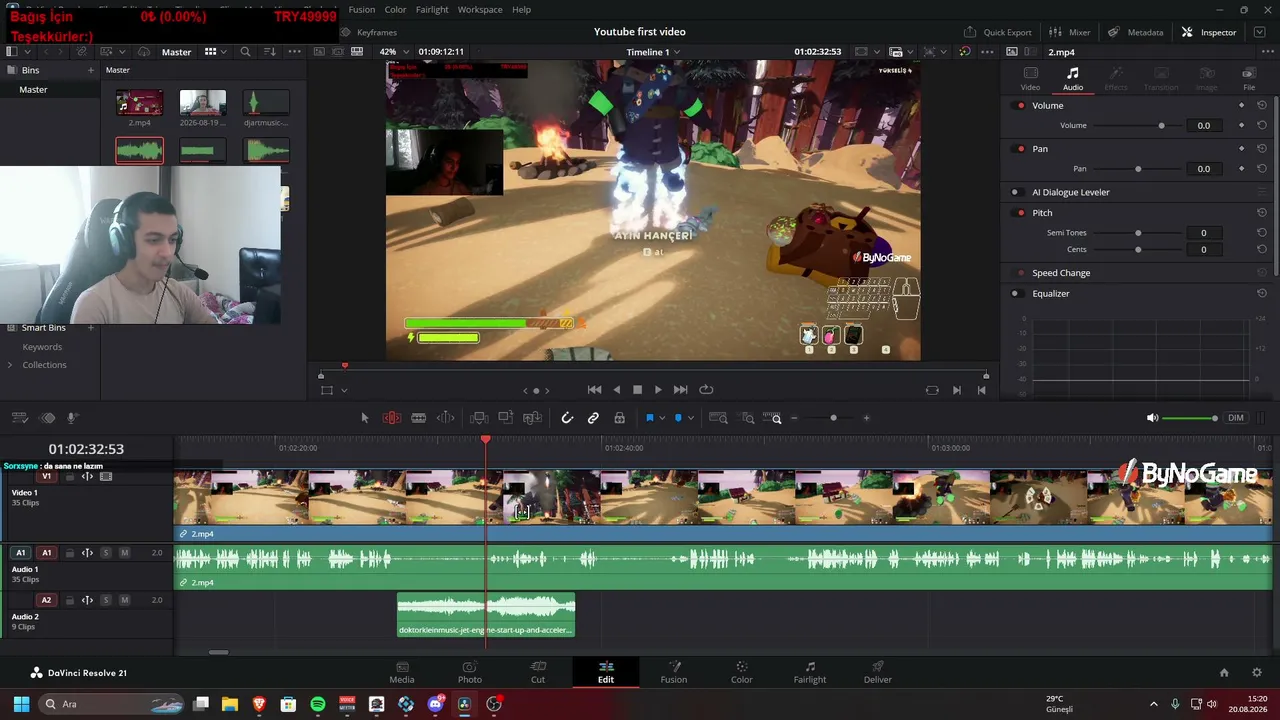Open the Metadata panel
Screen dimensions: 1280x720
click(1136, 32)
